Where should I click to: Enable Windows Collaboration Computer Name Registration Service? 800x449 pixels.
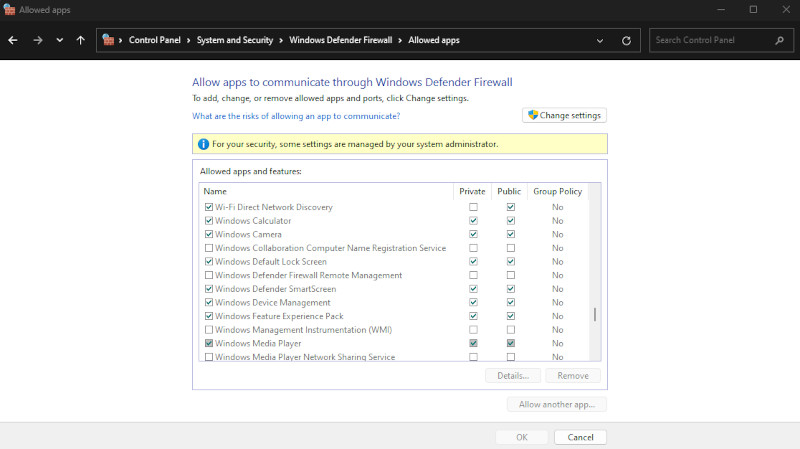209,248
